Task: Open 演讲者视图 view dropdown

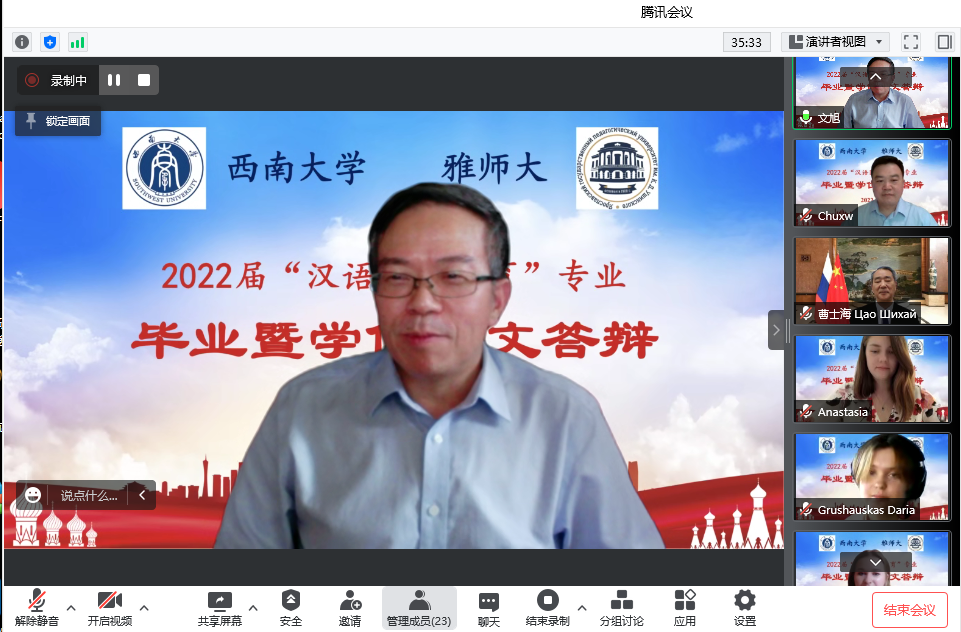Action: pyautogui.click(x=836, y=42)
